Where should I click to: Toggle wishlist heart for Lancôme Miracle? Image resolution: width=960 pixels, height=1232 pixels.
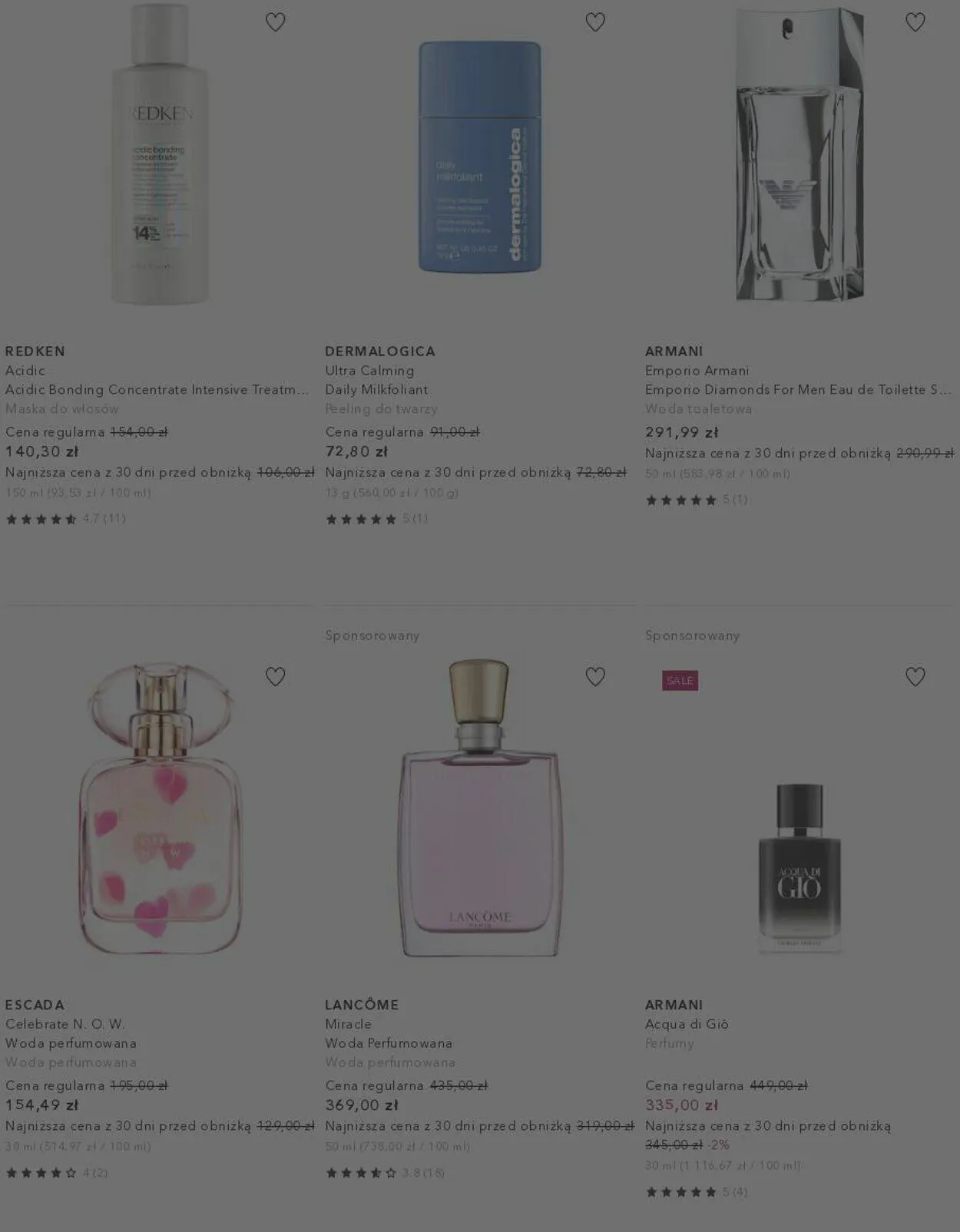point(595,676)
